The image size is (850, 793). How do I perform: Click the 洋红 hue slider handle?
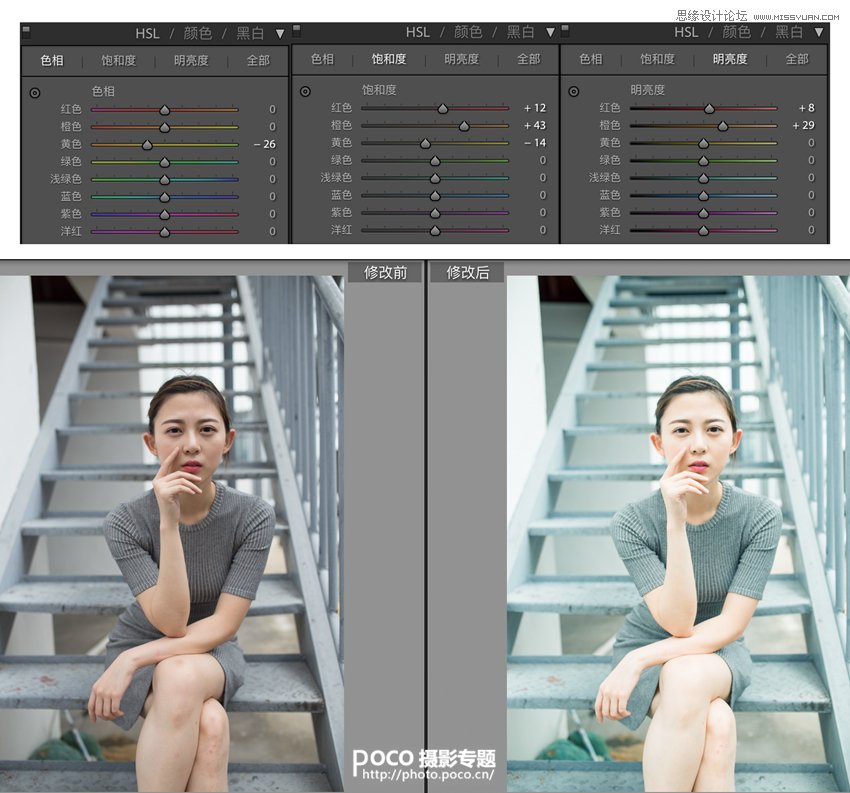point(165,232)
